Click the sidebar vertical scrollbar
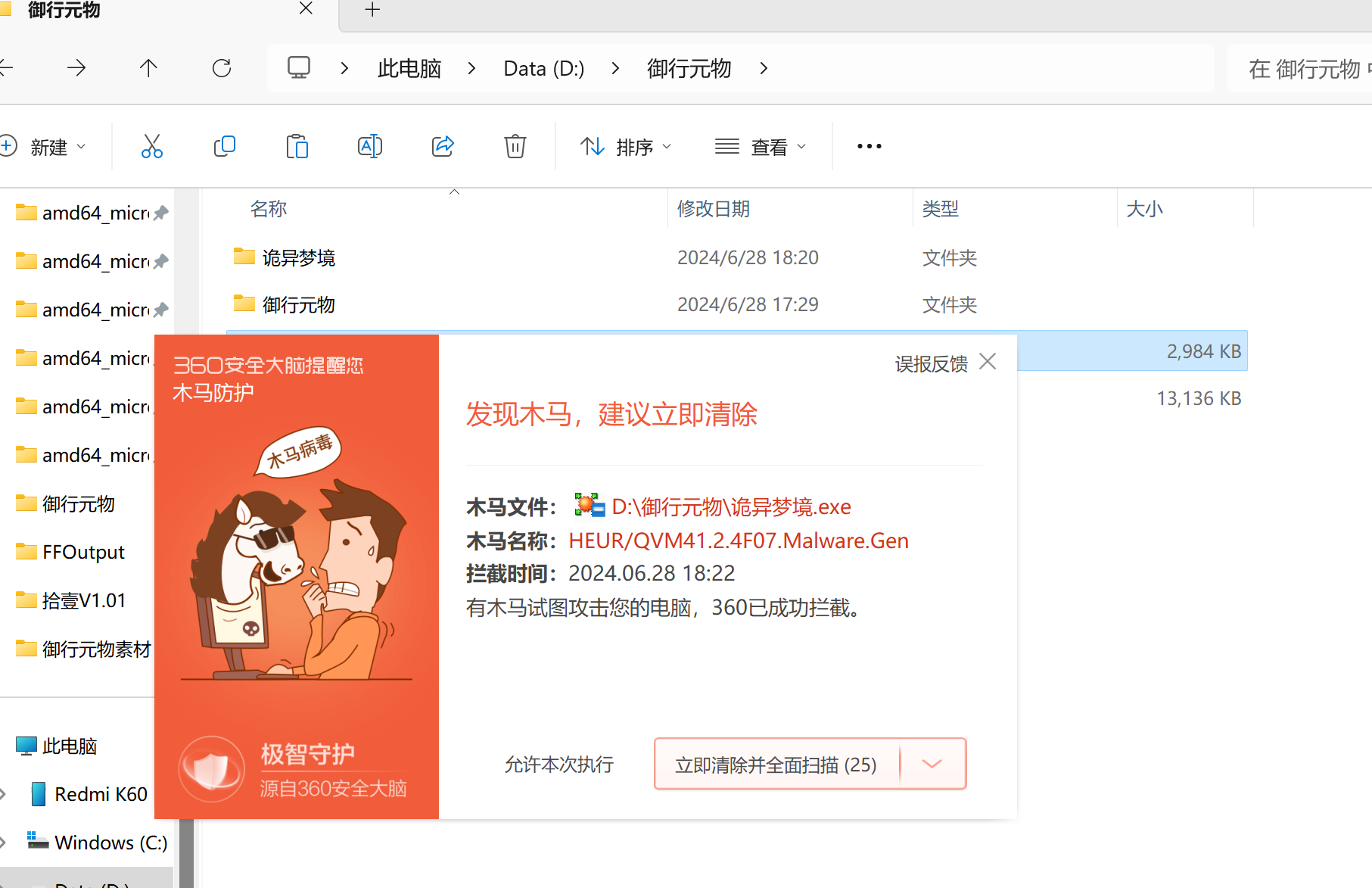 (x=187, y=853)
